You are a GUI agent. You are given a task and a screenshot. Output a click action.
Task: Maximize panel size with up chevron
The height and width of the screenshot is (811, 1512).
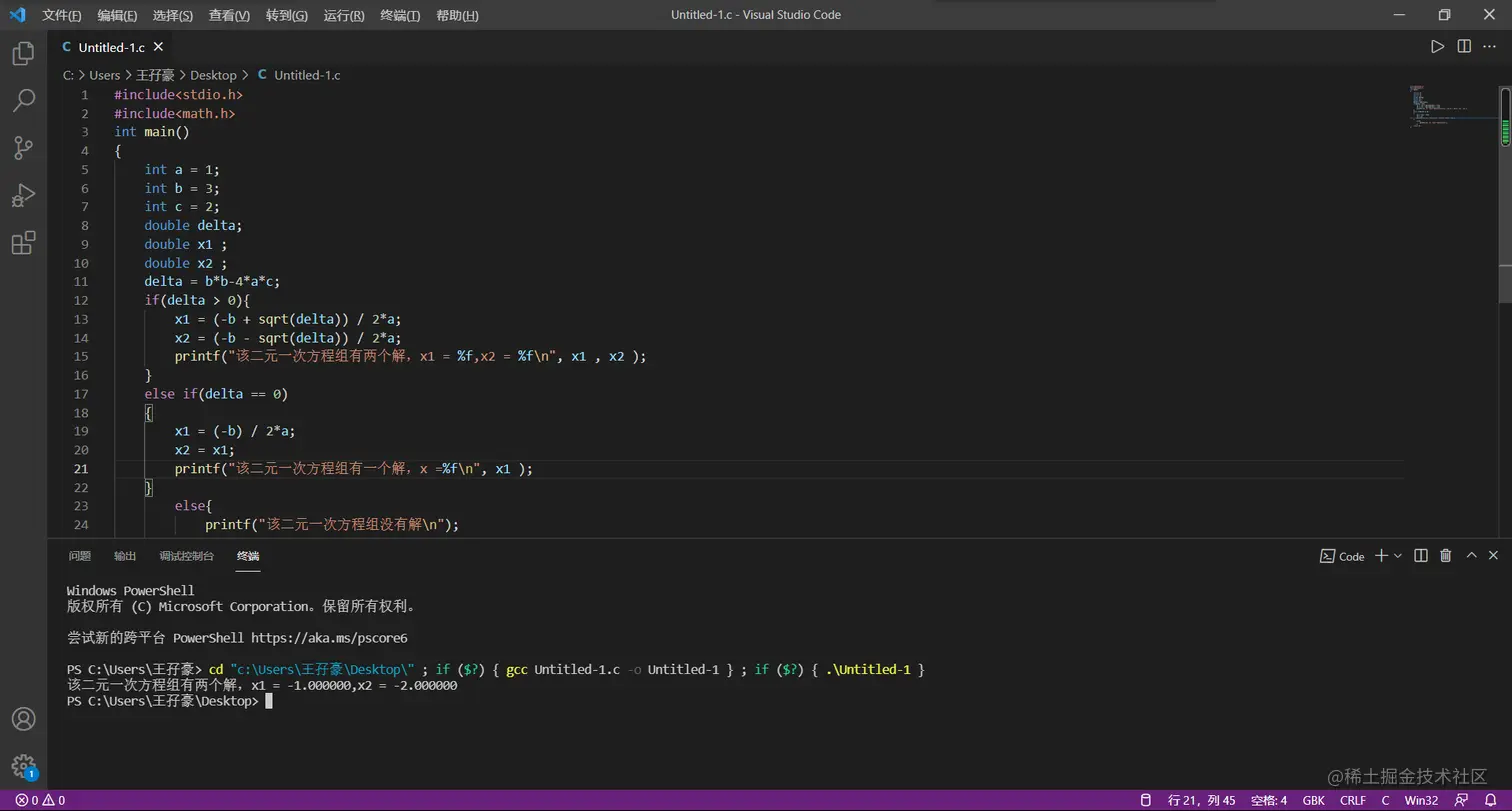pyautogui.click(x=1471, y=556)
